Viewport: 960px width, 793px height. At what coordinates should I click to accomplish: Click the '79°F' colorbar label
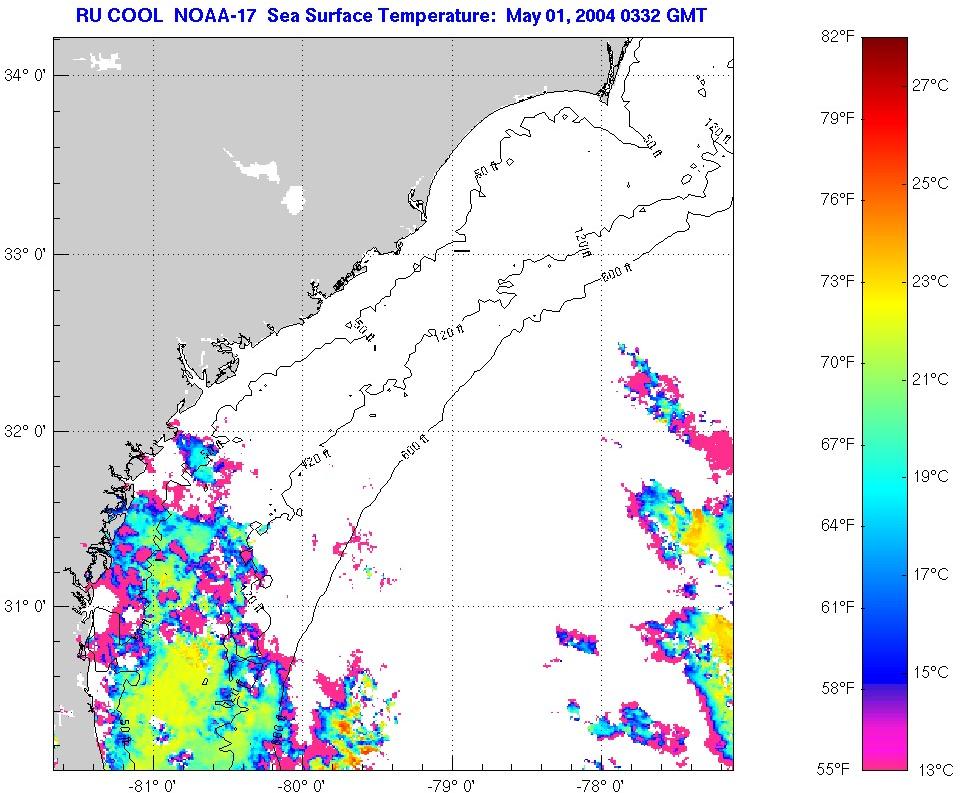coord(838,118)
